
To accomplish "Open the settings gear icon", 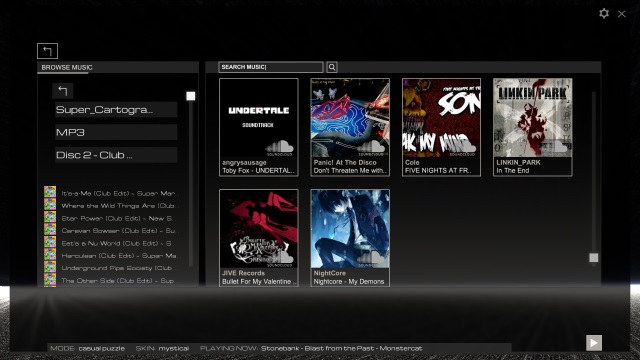I will point(604,13).
